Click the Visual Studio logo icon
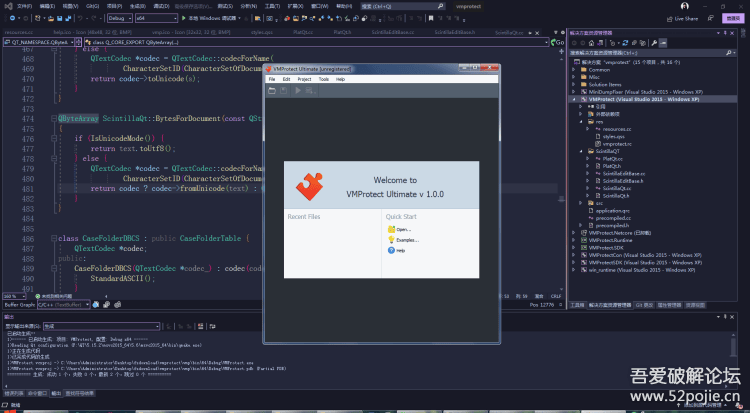 coord(8,6)
